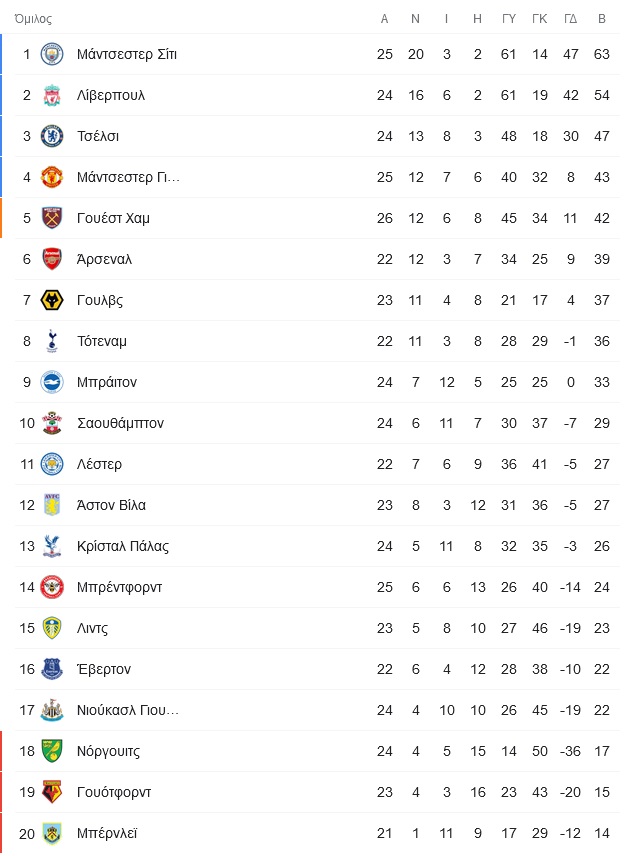The width and height of the screenshot is (634, 856).
Task: Click the Burnley crest beside Μπέρνλεϊ
Action: pos(52,833)
